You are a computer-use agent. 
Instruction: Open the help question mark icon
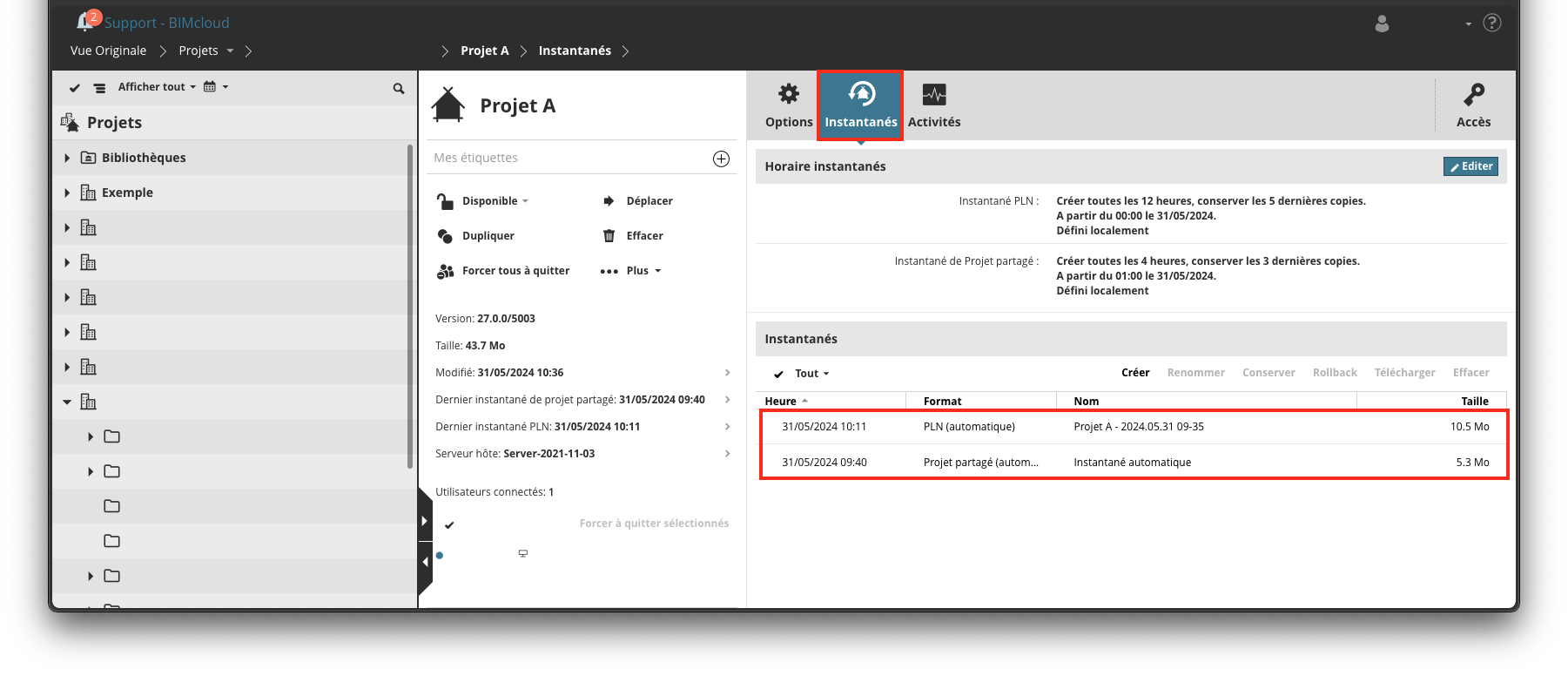[1492, 23]
